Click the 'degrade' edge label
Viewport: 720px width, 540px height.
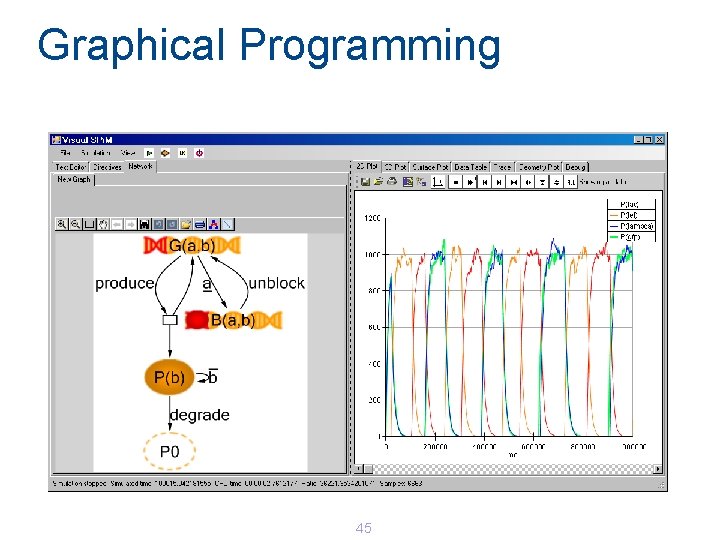(200, 415)
